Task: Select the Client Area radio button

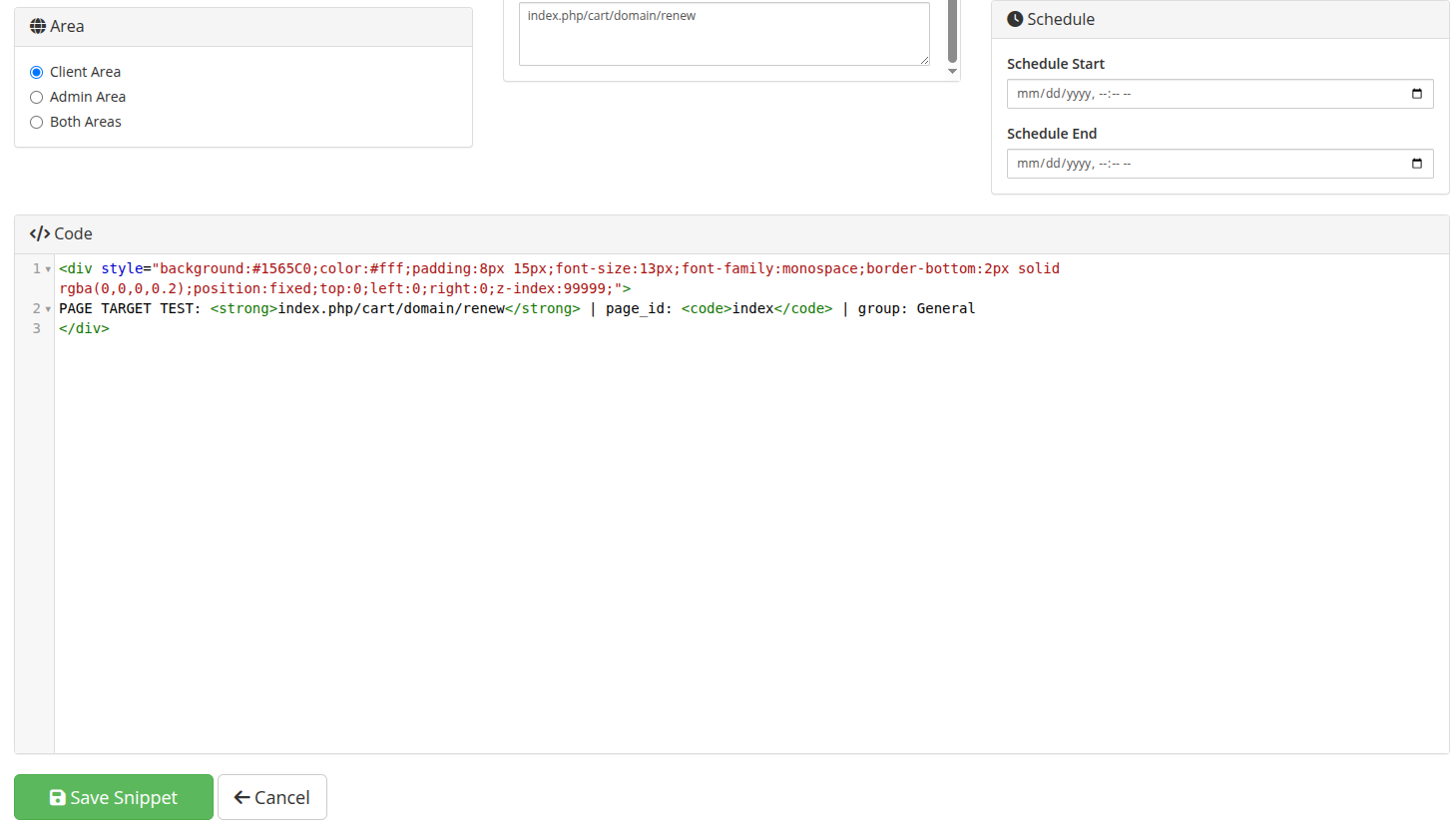Action: (36, 71)
